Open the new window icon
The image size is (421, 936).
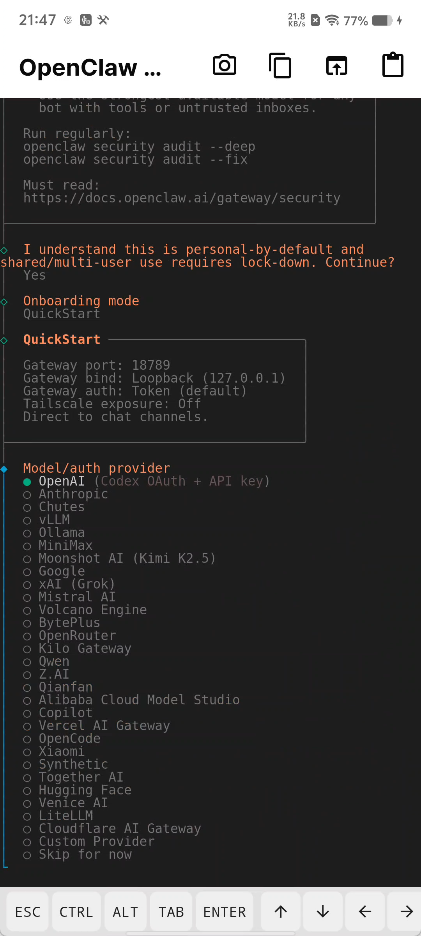tap(336, 66)
